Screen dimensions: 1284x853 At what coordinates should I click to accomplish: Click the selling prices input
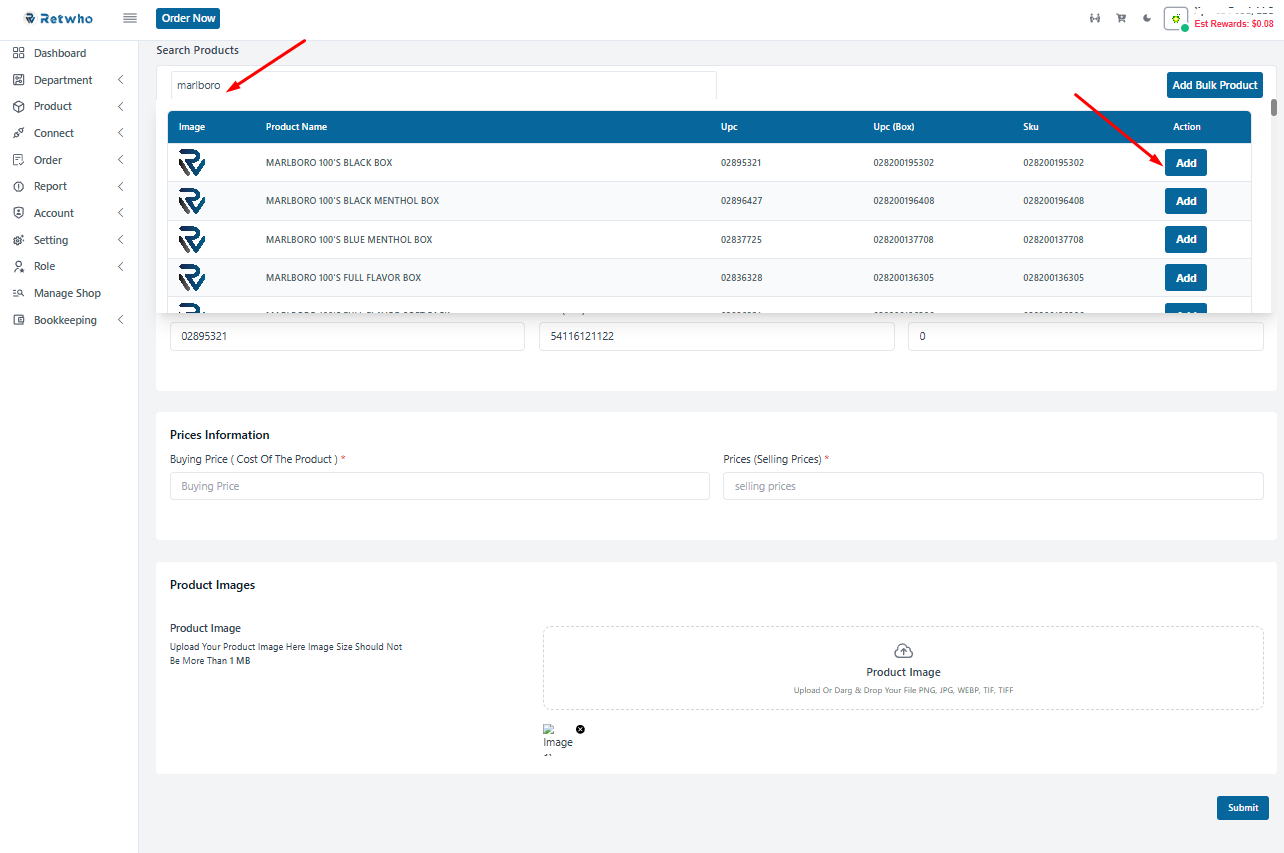click(993, 486)
